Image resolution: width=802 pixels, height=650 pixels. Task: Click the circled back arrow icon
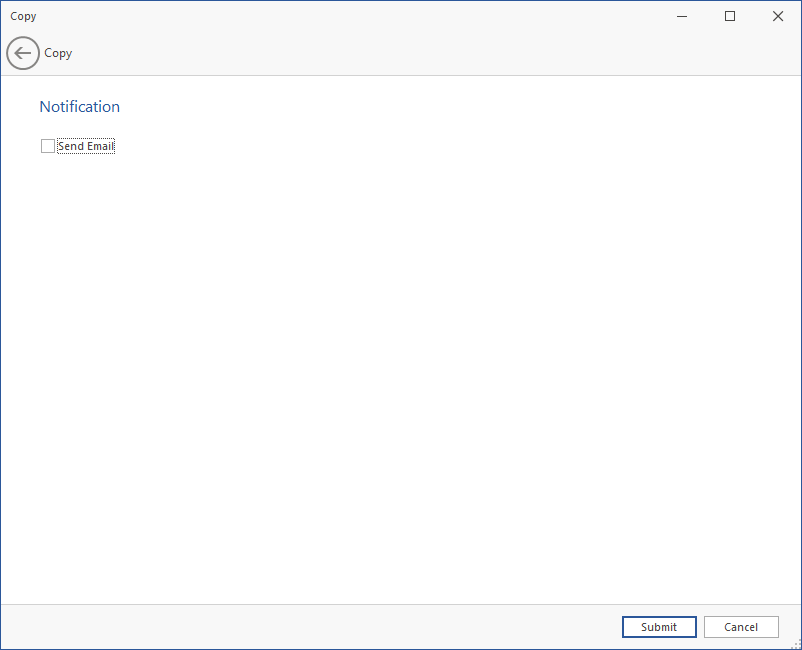point(23,53)
